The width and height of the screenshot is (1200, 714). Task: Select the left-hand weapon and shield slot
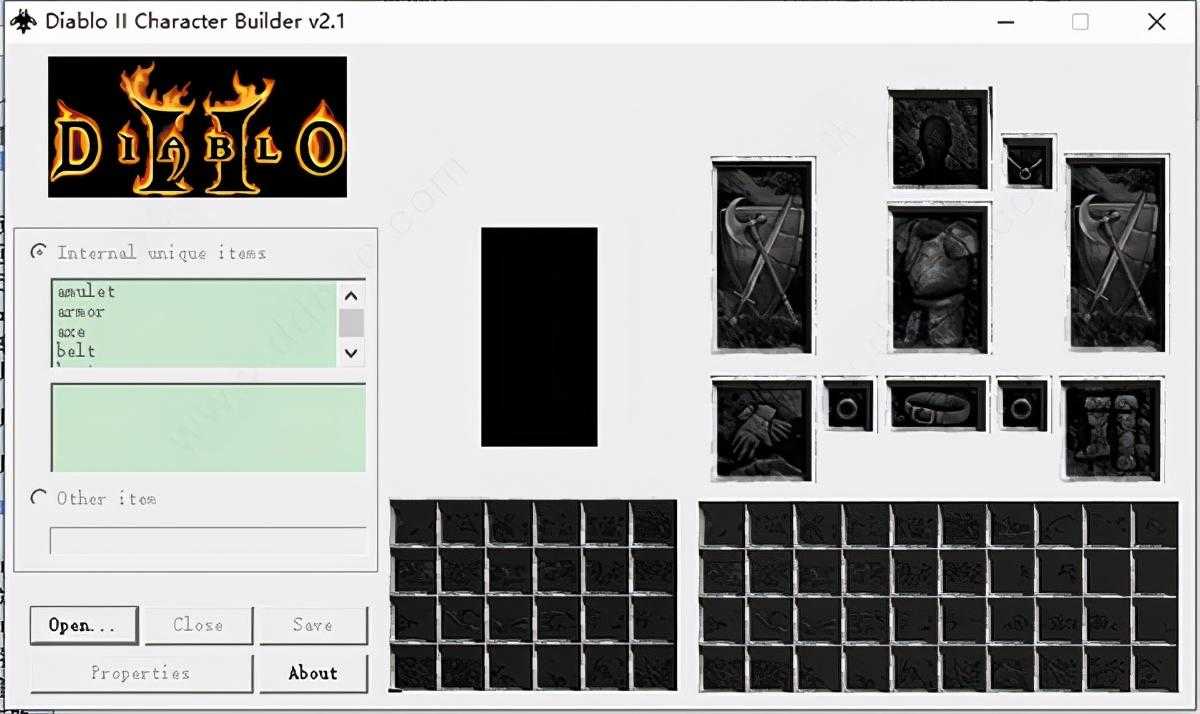click(x=762, y=254)
